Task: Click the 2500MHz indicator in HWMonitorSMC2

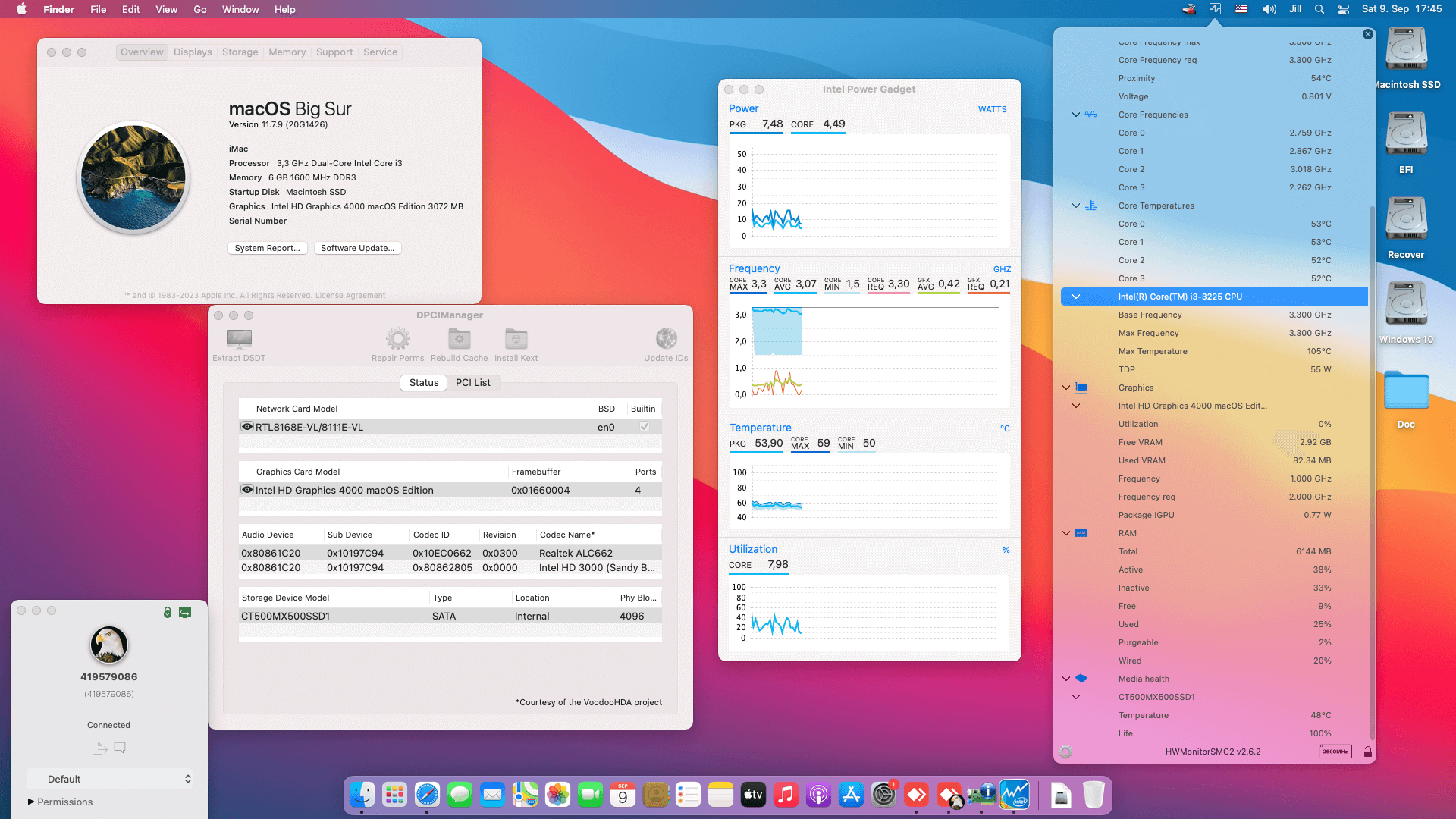Action: tap(1335, 752)
